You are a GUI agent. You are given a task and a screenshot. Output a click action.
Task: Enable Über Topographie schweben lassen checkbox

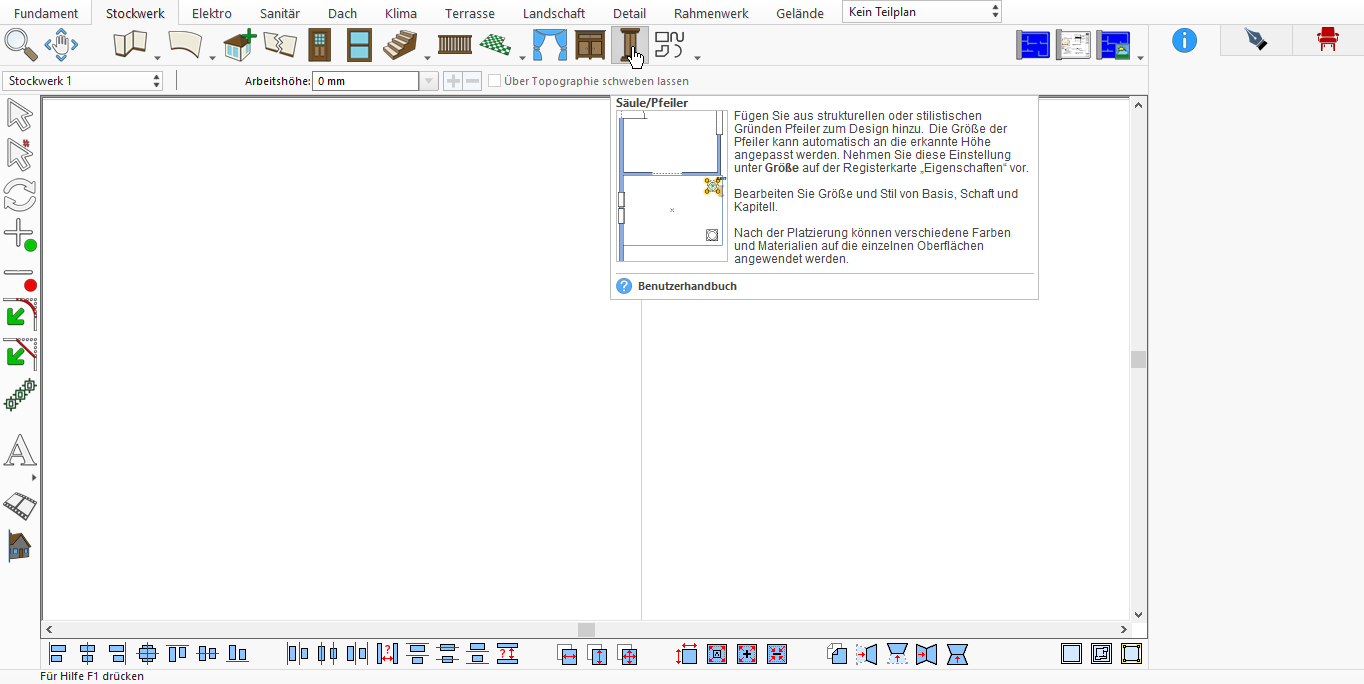point(494,81)
